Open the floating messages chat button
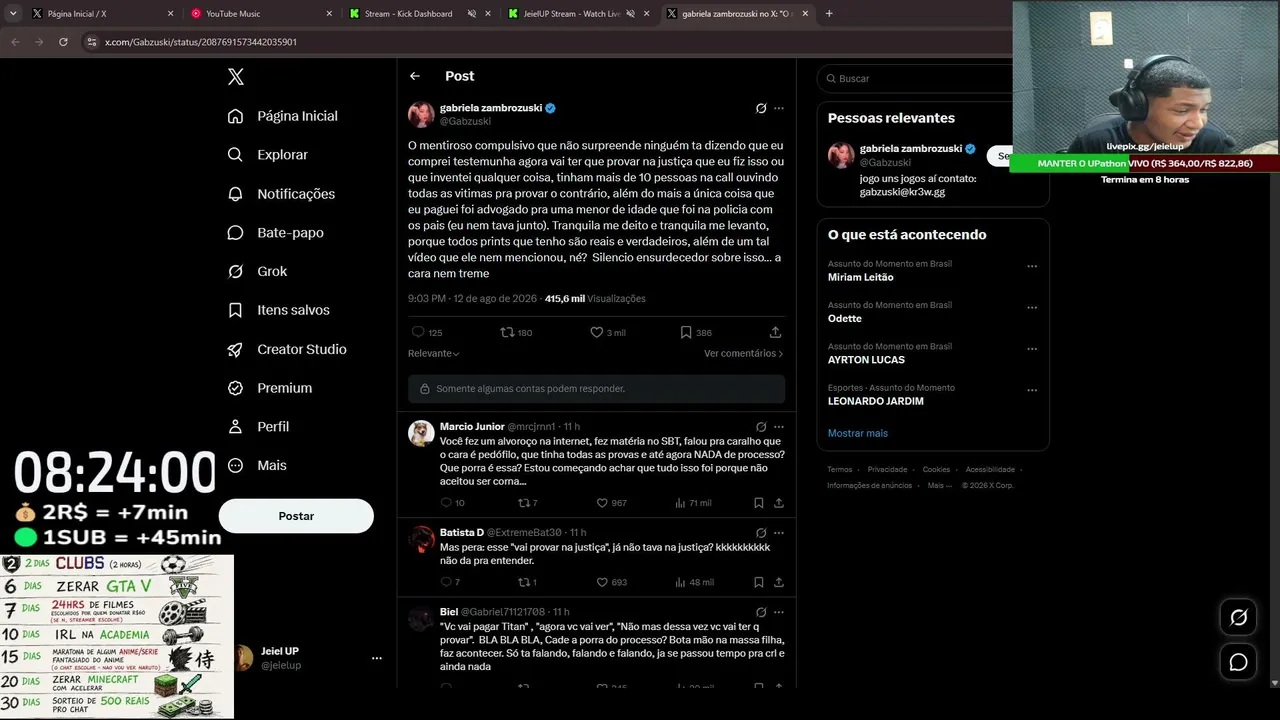Image resolution: width=1280 pixels, height=720 pixels. pos(1238,662)
